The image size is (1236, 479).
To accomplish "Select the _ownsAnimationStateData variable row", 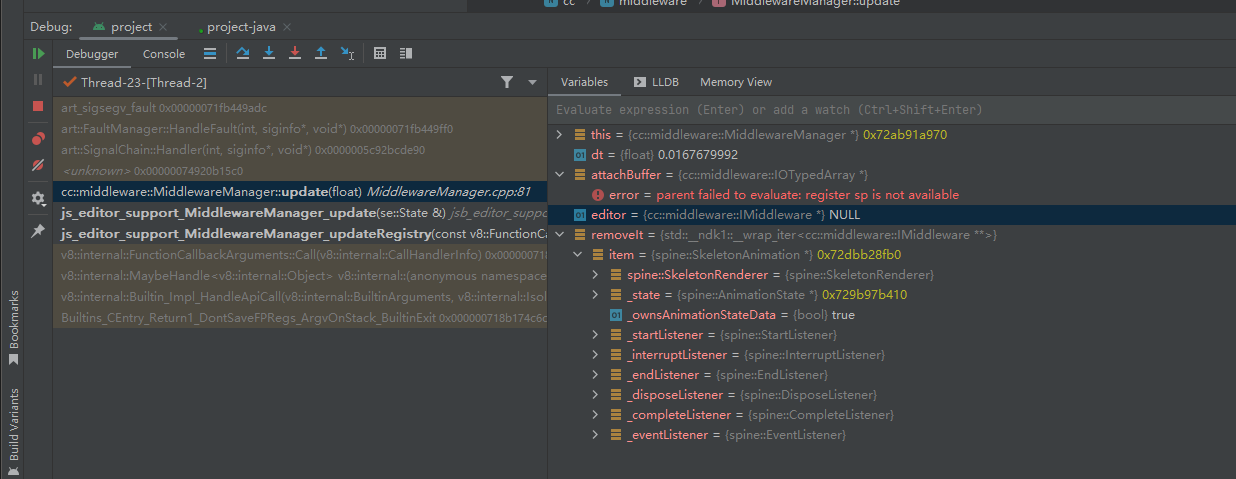I will [x=892, y=314].
